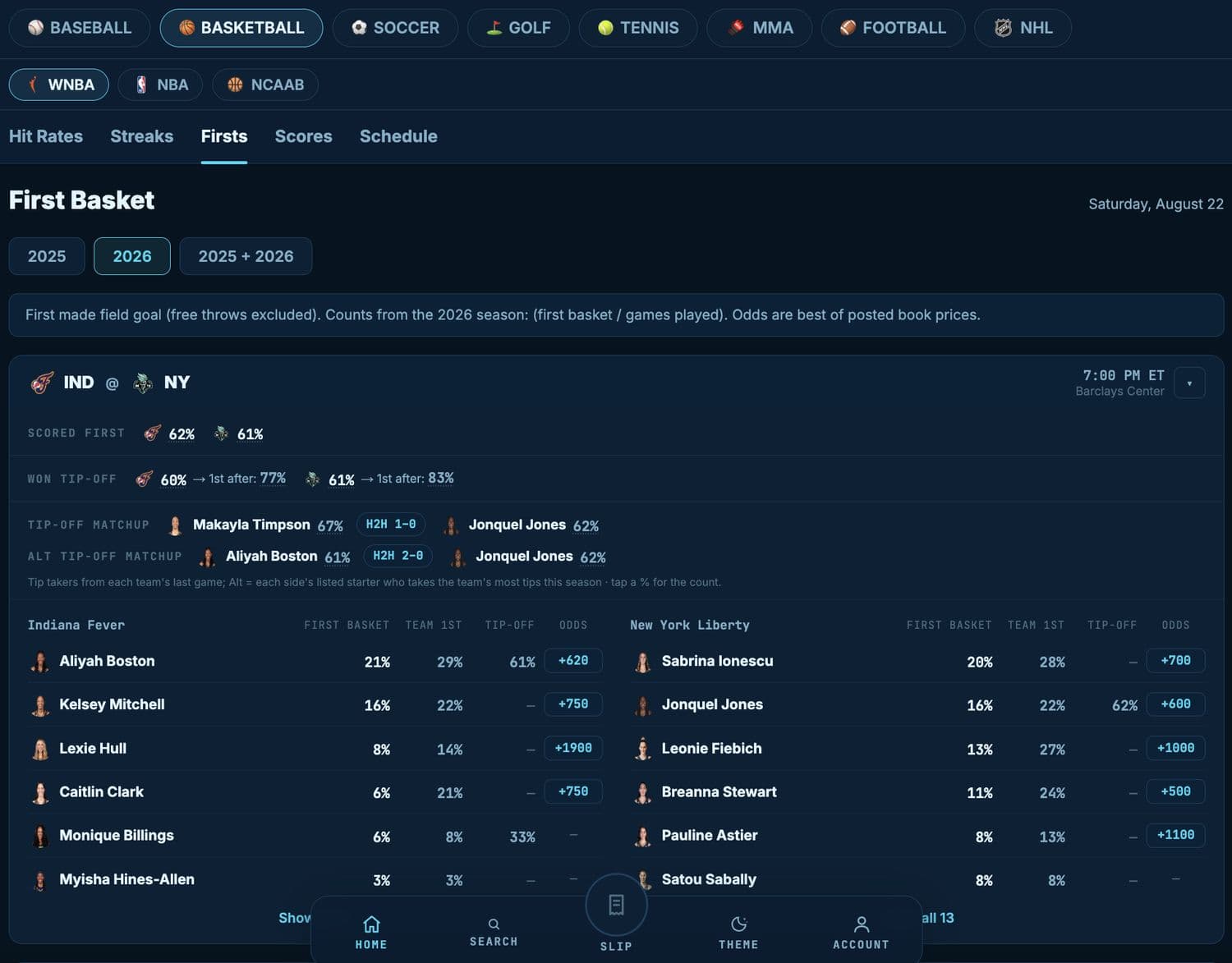Click Lexie Hull +1900 odds button
Screen dimensions: 1232x963
573,748
